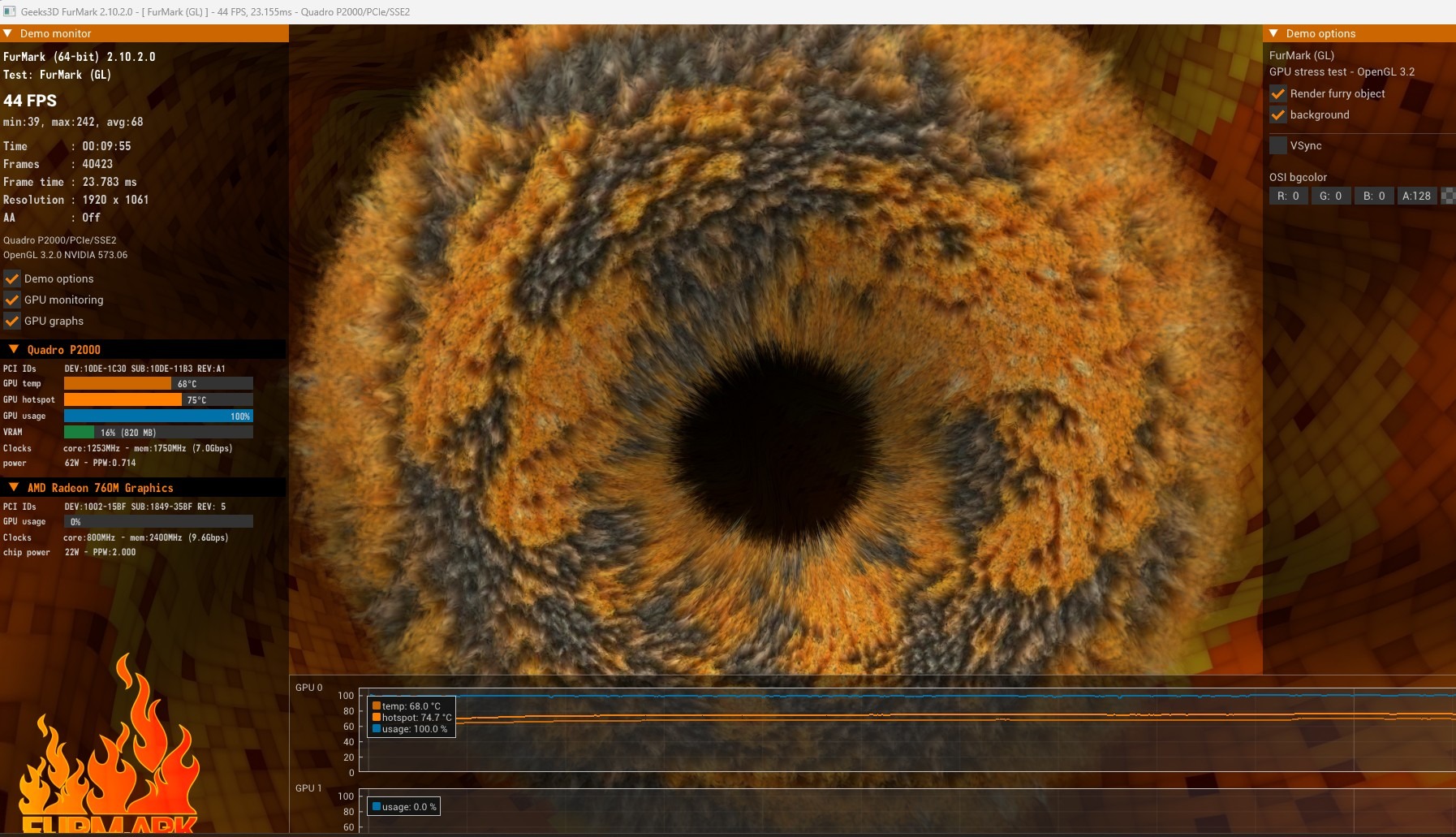Click the AMD PCI IDs DEV:1002-15BF value
1456x837 pixels.
(x=145, y=507)
